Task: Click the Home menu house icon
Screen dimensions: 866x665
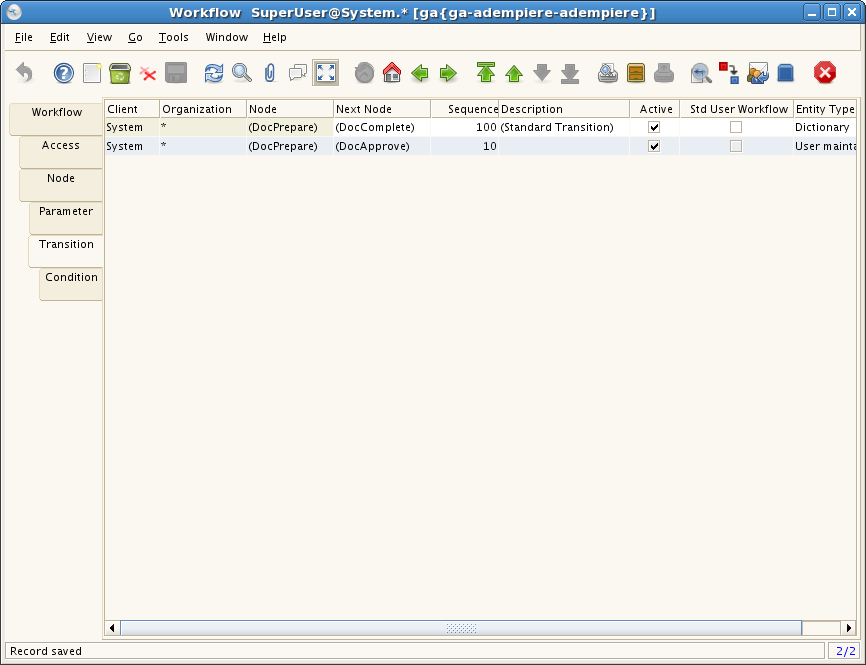Action: pos(392,73)
